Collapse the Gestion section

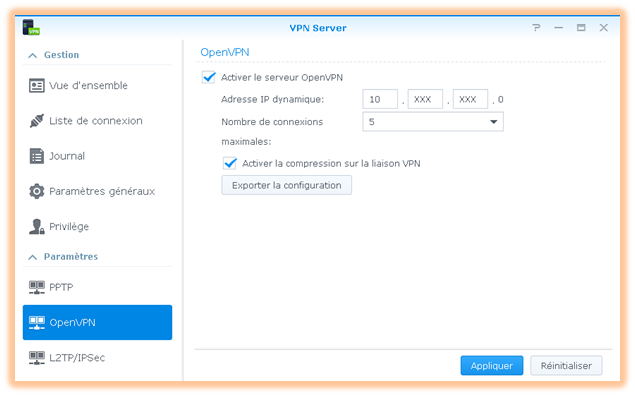click(33, 55)
